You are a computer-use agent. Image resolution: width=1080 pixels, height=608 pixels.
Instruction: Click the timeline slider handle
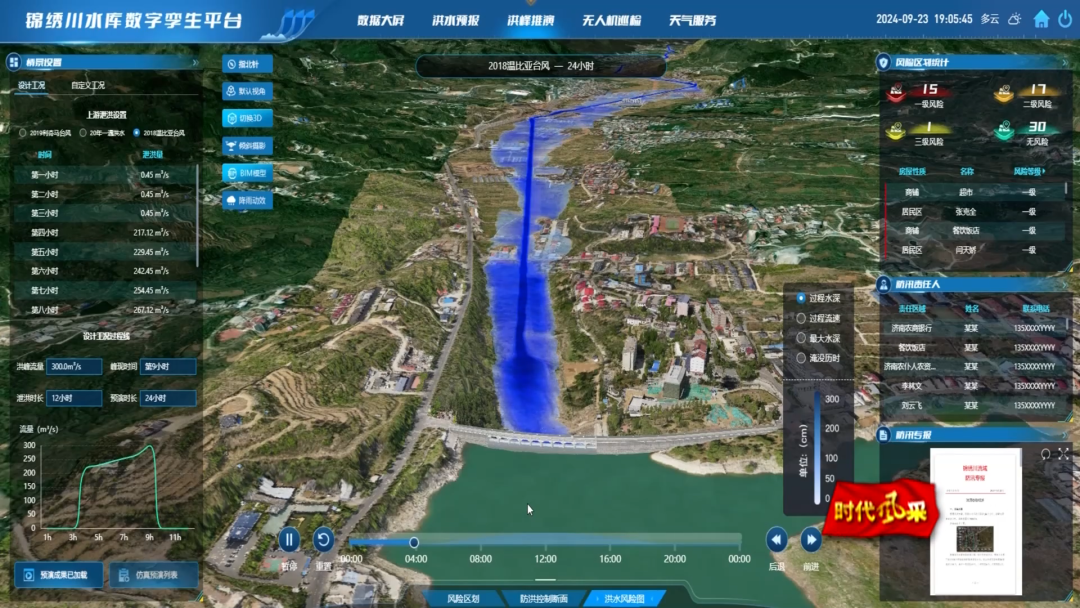(x=414, y=542)
